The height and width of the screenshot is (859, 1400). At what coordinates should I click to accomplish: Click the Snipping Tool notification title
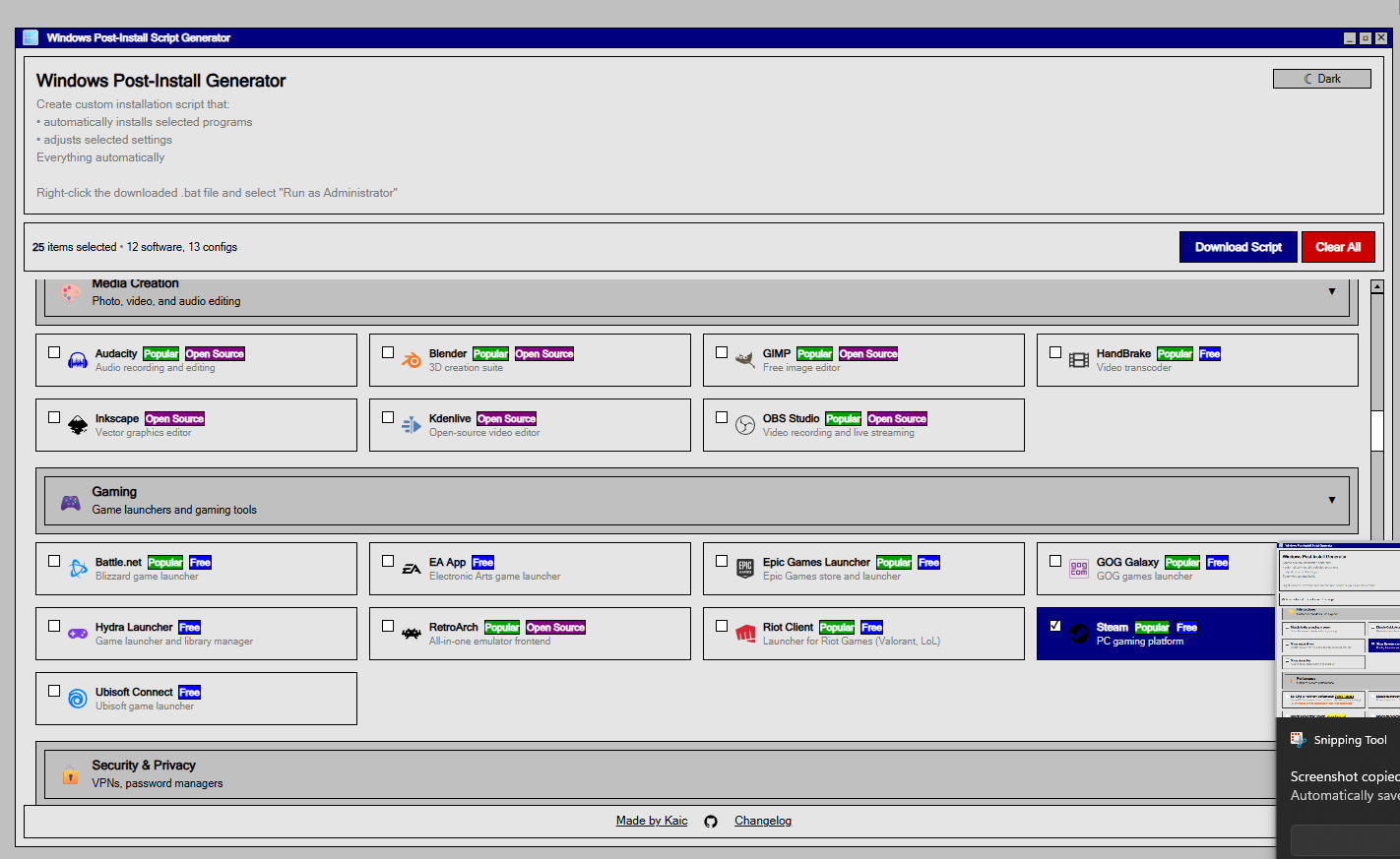pos(1350,740)
